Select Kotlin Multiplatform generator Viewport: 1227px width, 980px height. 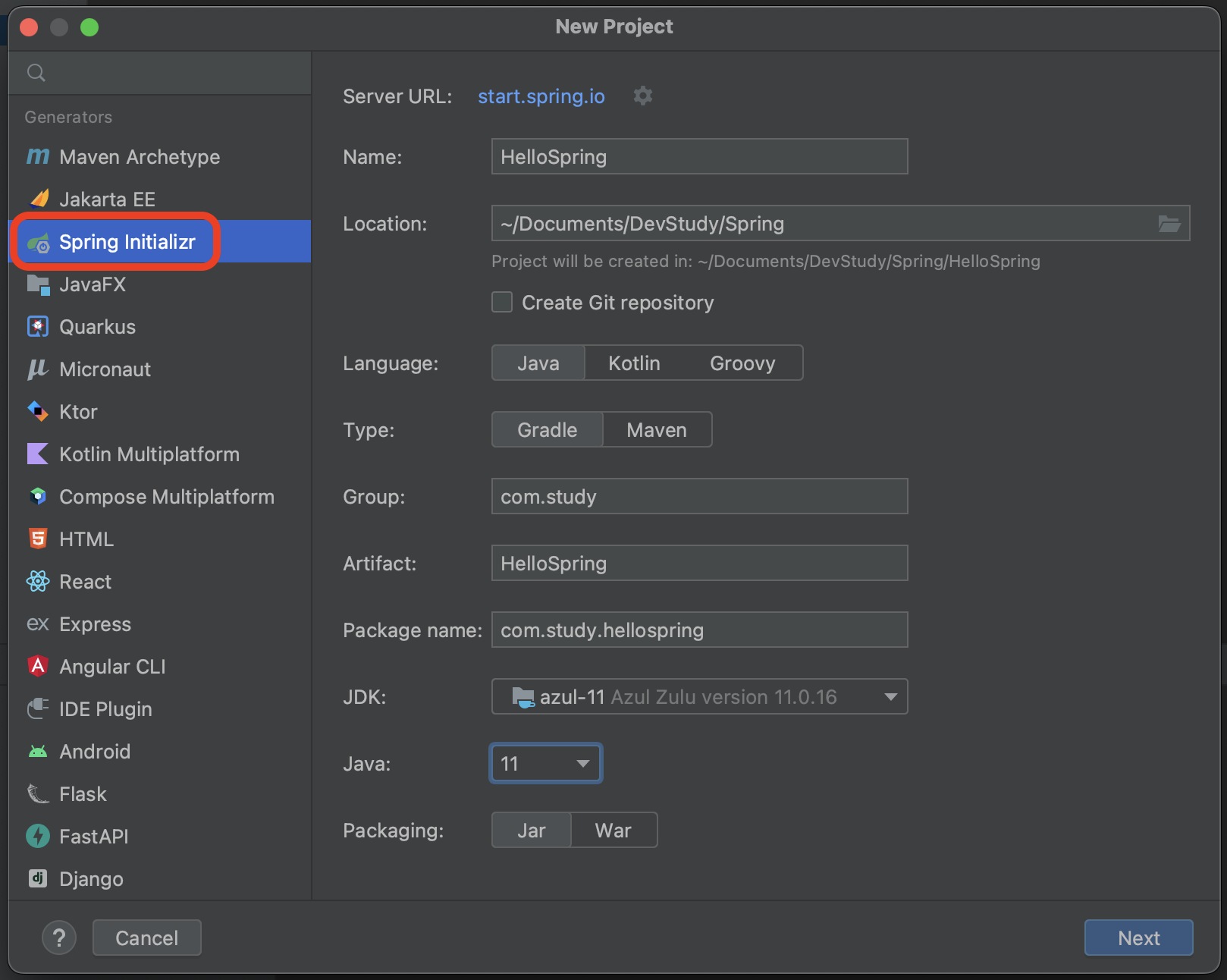click(159, 454)
